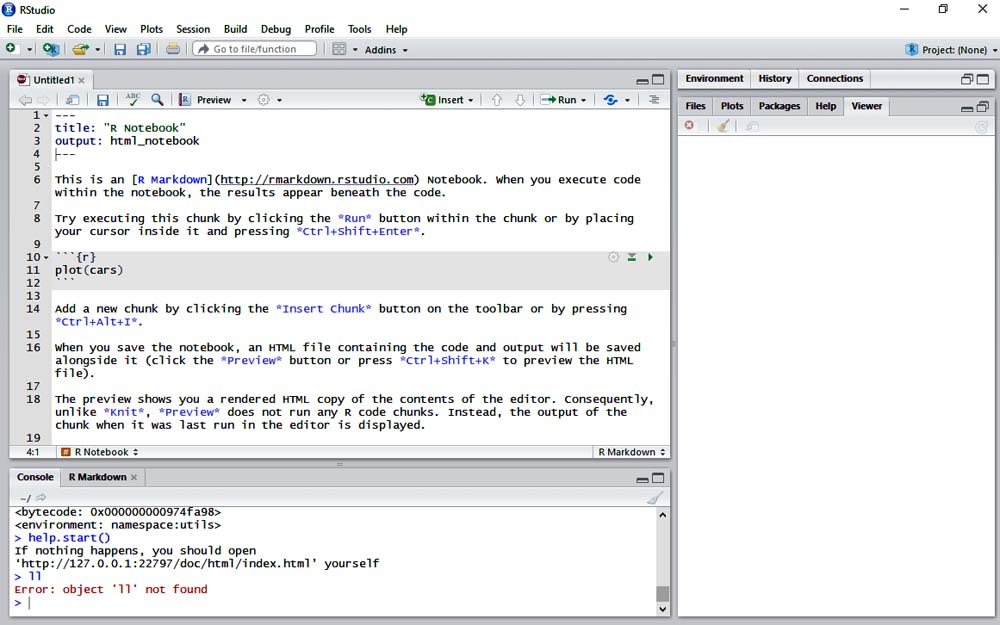This screenshot has height=625, width=1000.
Task: Click the Insert chunk button
Action: [x=446, y=100]
